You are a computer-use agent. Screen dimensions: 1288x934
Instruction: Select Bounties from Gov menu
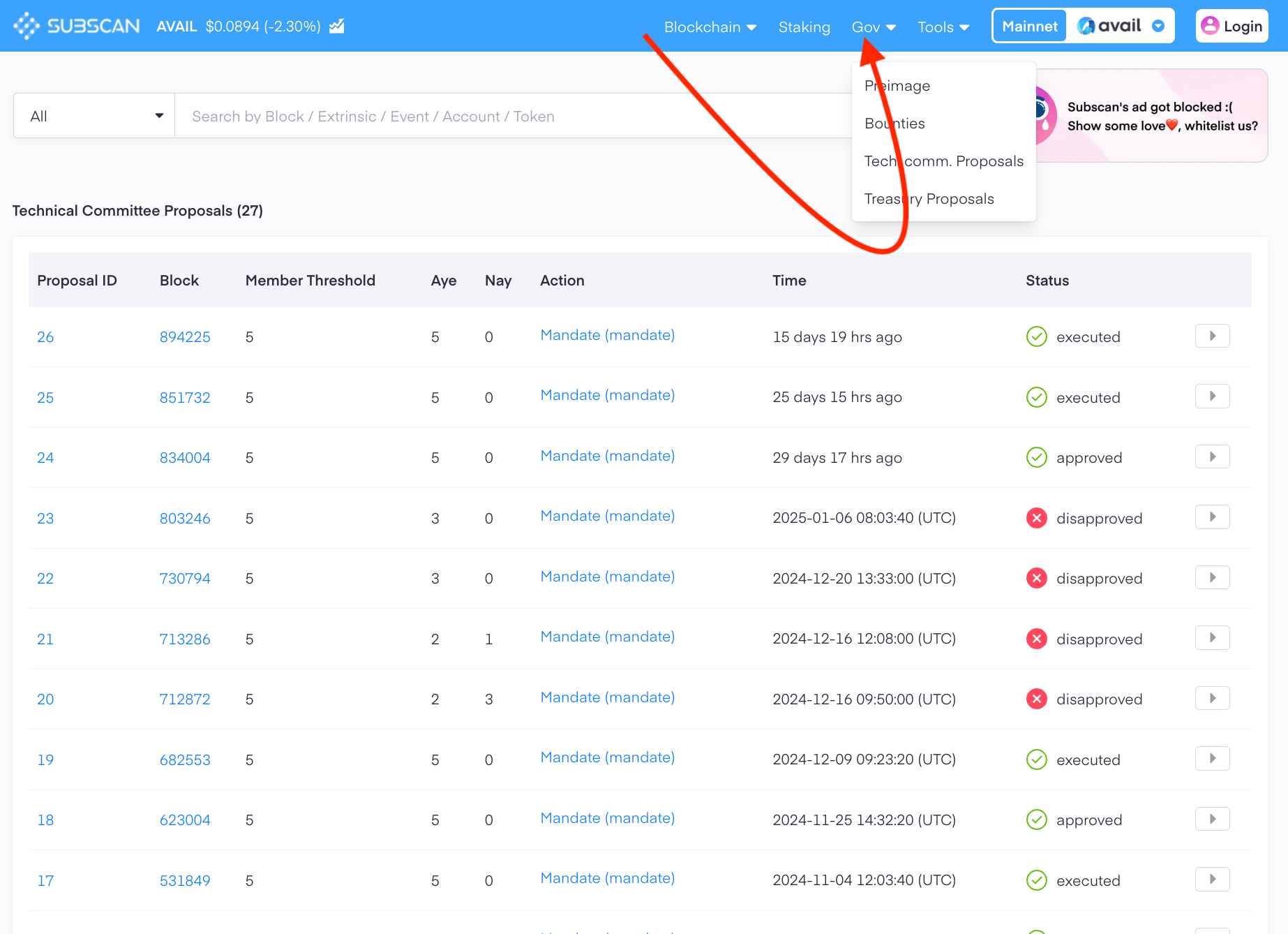[x=894, y=124]
